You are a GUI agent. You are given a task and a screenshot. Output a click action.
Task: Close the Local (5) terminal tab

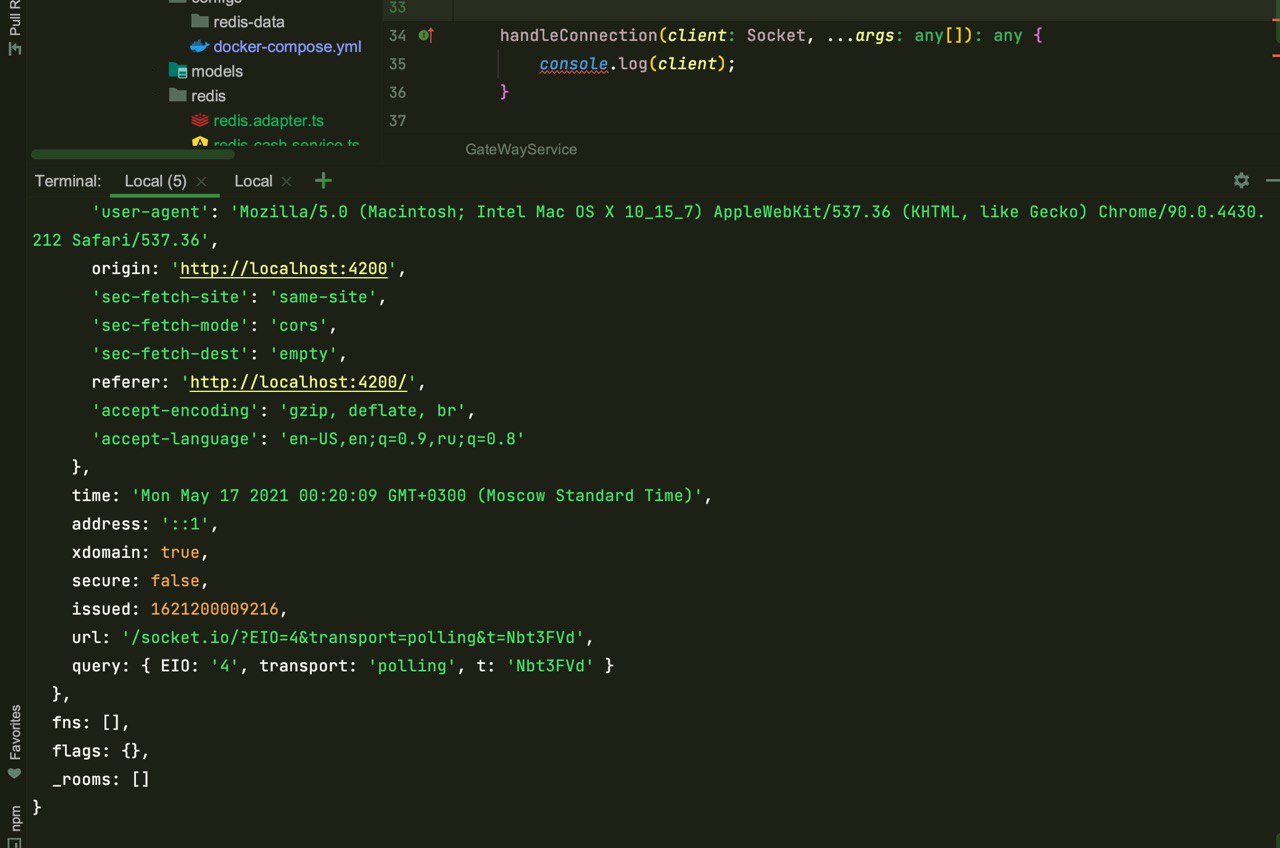pos(201,181)
